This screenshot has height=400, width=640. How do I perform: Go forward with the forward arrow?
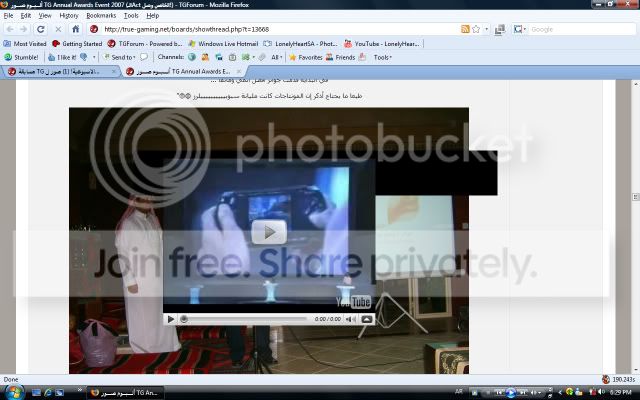[x=24, y=29]
